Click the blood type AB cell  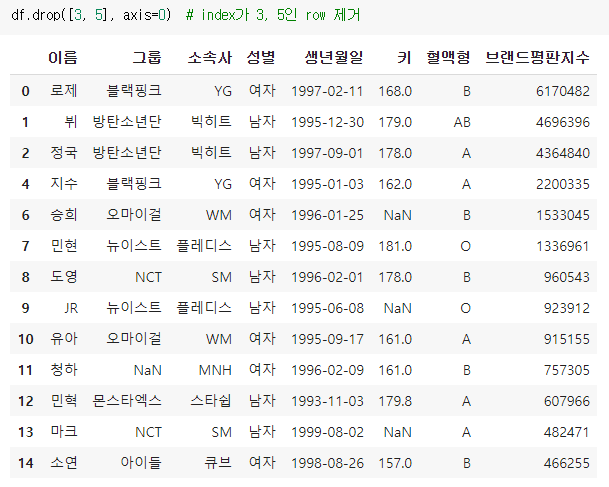coord(462,122)
